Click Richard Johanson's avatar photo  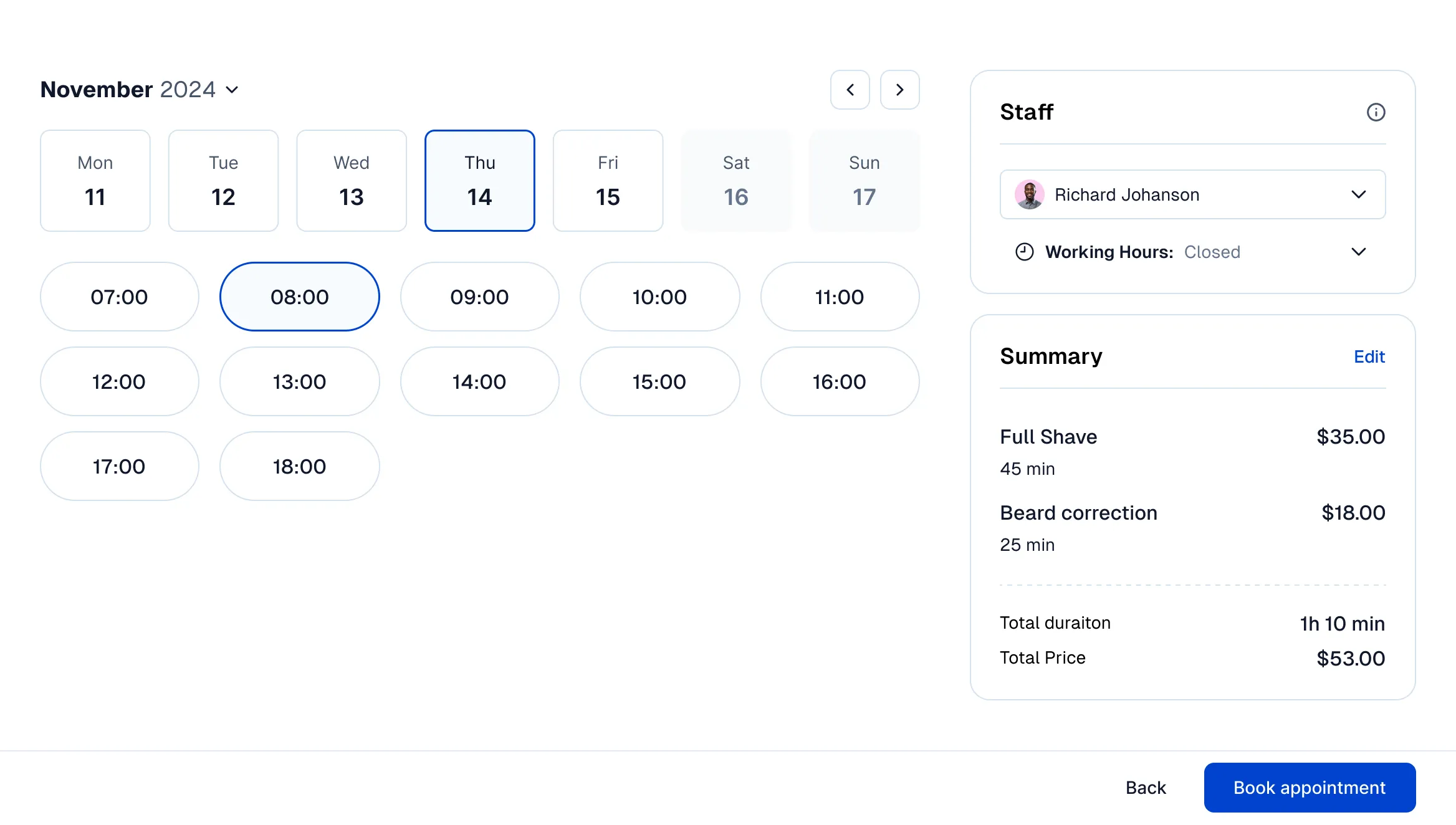point(1030,194)
